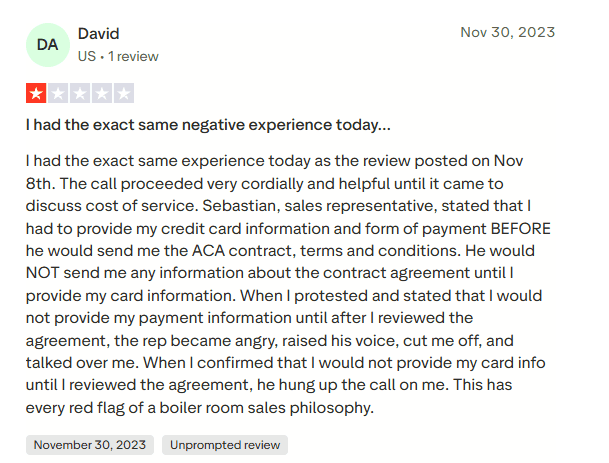609x463 pixels.
Task: Click the word "NOT" in the review body
Action: (46, 272)
